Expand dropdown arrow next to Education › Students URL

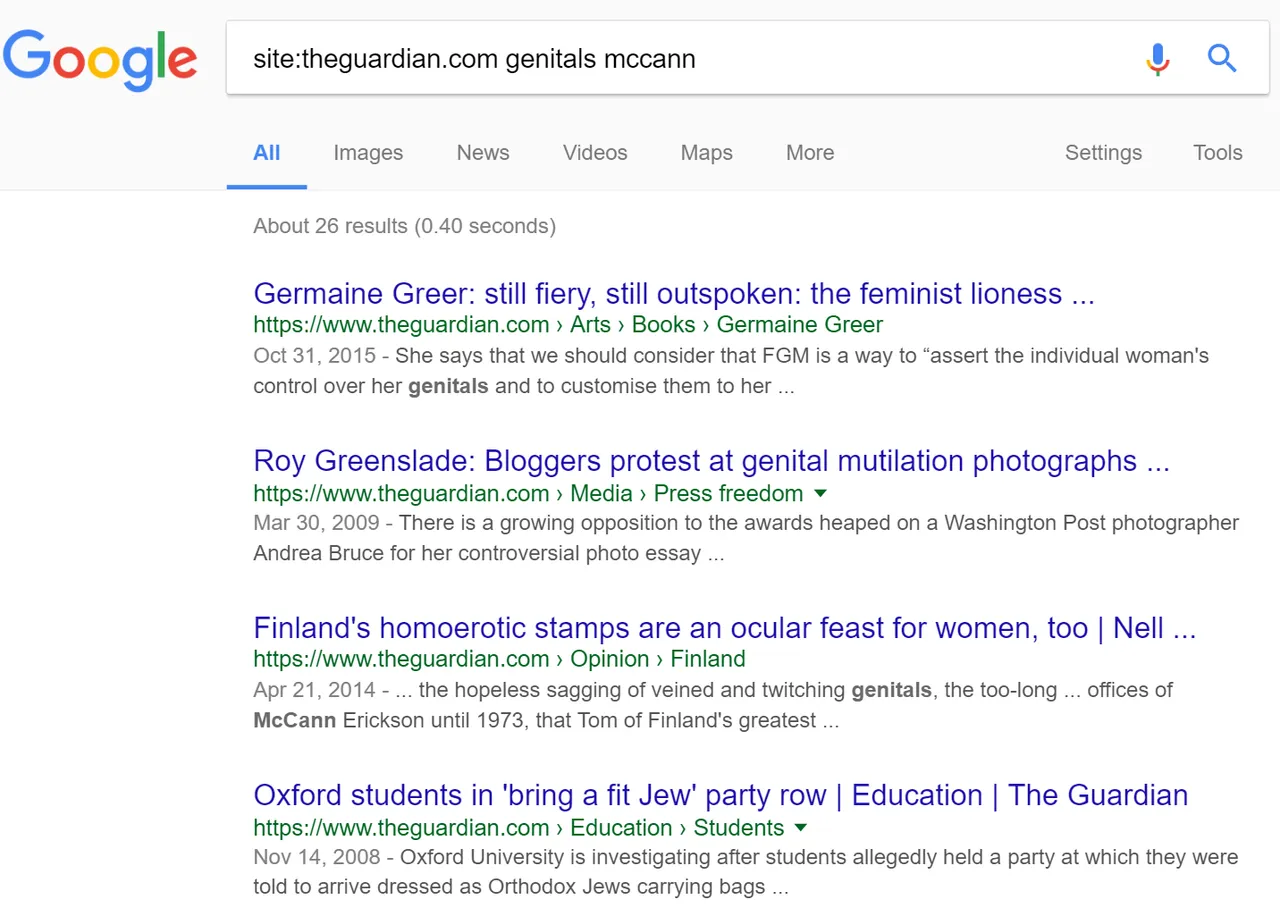[800, 827]
